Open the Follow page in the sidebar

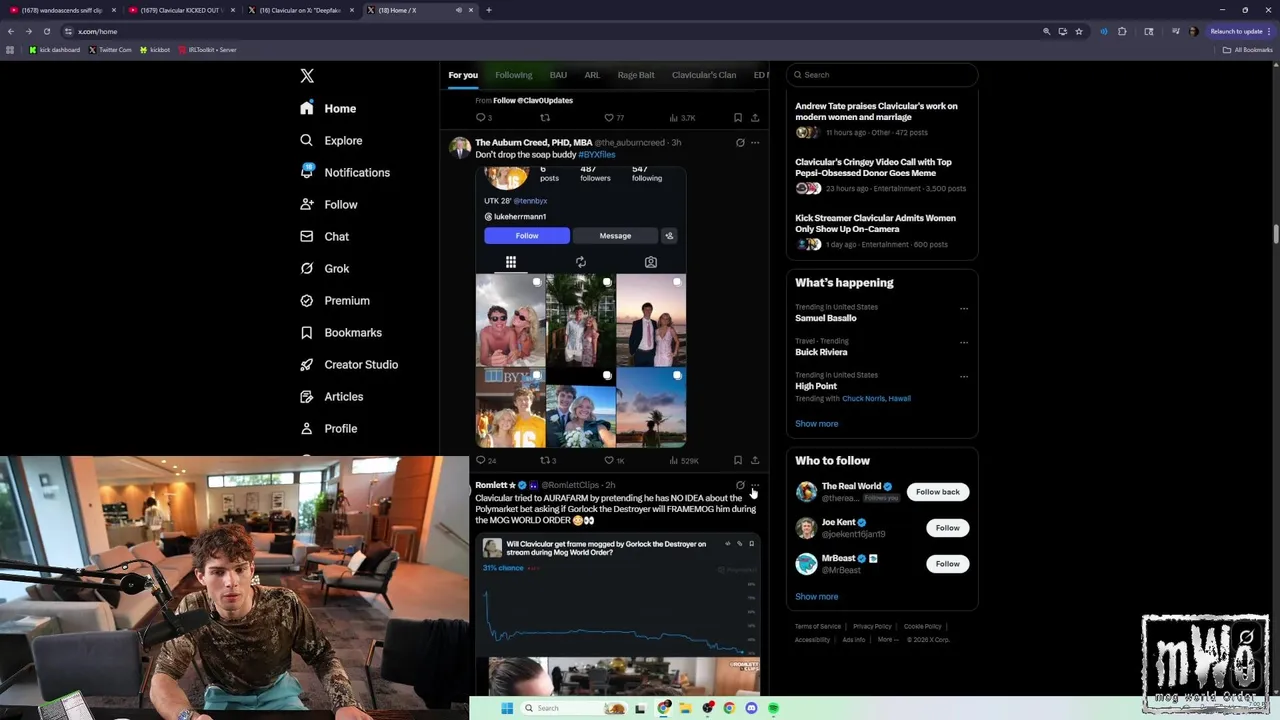pos(328,204)
